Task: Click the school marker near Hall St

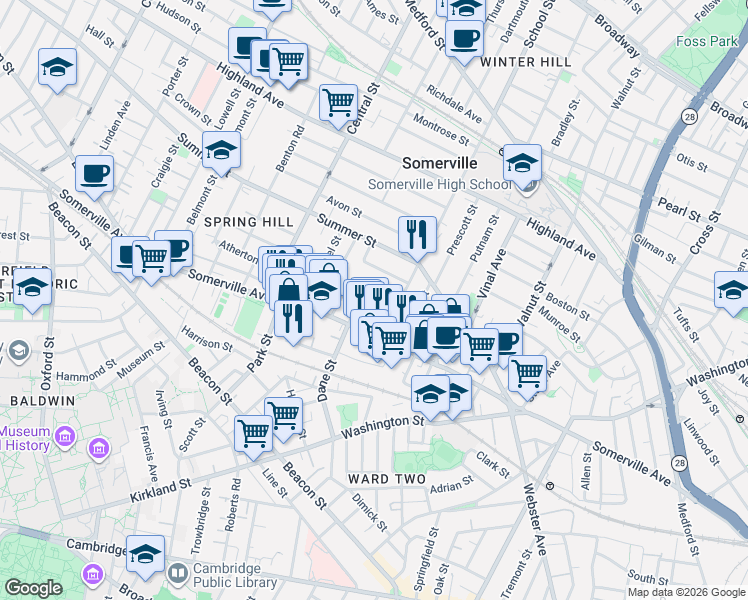Action: 57,69
